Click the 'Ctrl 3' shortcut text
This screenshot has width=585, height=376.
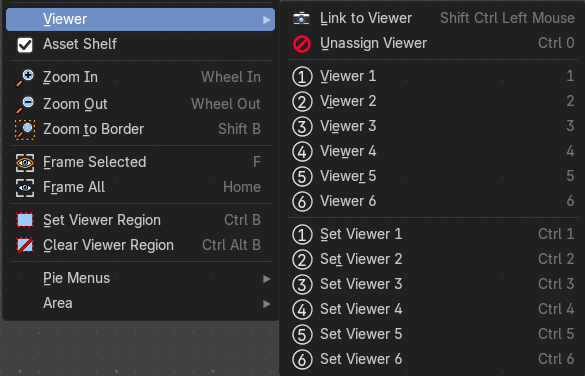556,284
